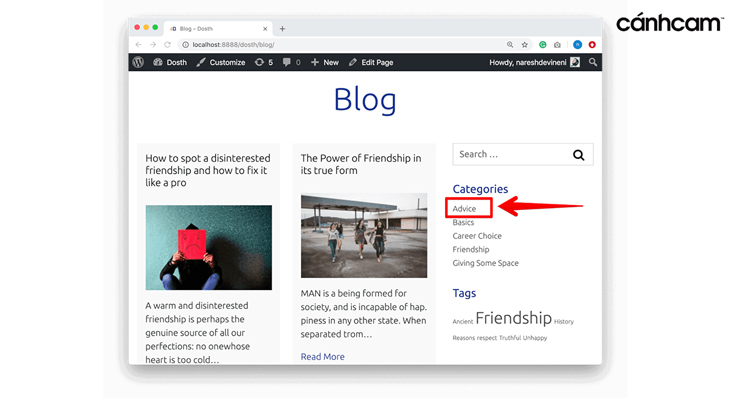Screen dimensions: 730x398
Task: Click the Categories widget heading
Action: tap(480, 189)
